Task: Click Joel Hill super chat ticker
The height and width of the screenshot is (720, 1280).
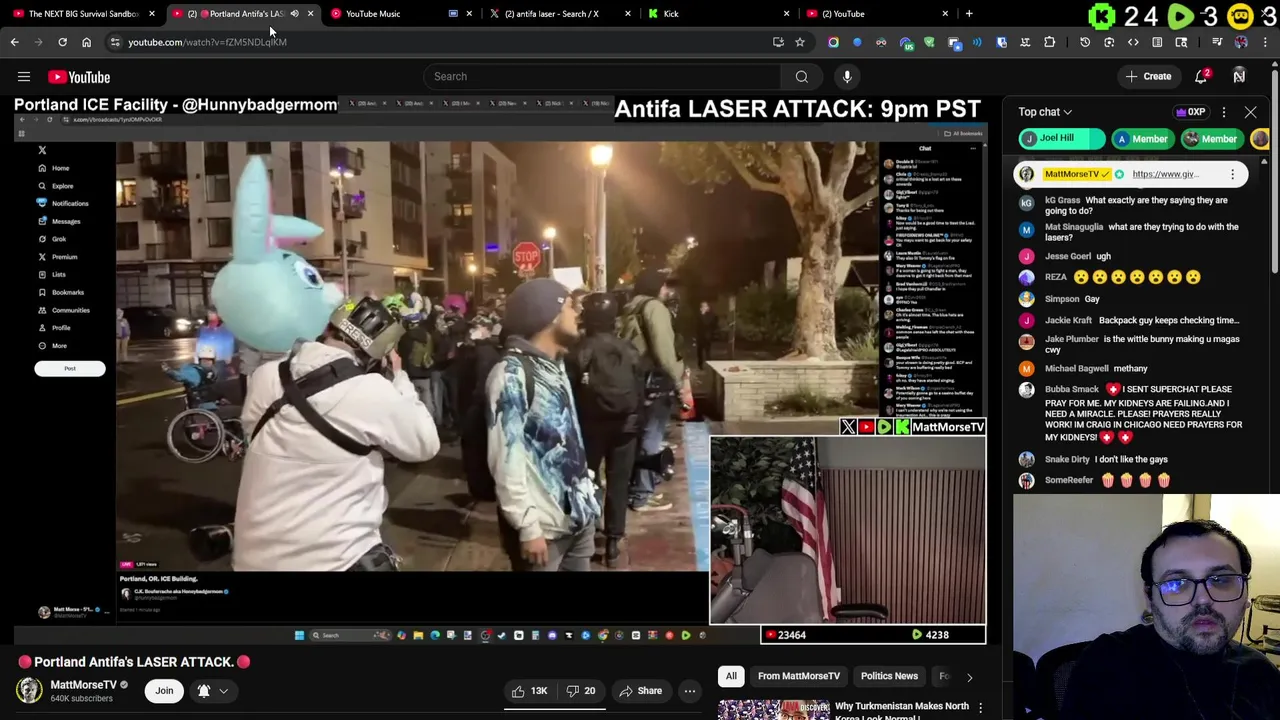Action: coord(1061,138)
